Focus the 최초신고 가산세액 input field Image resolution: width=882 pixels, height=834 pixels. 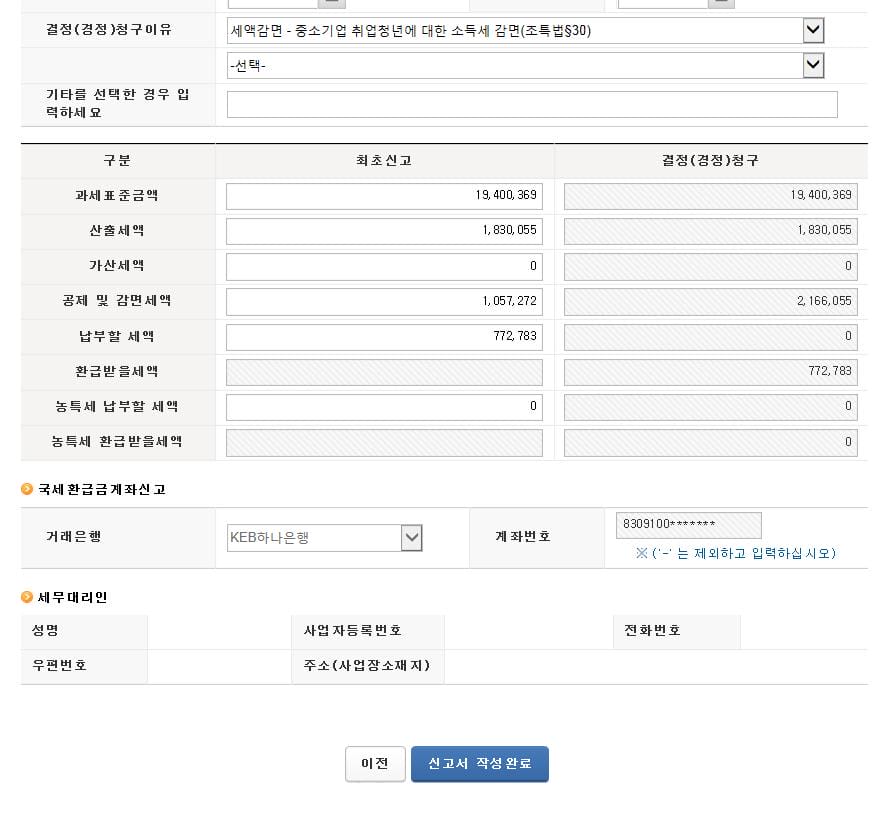click(384, 266)
